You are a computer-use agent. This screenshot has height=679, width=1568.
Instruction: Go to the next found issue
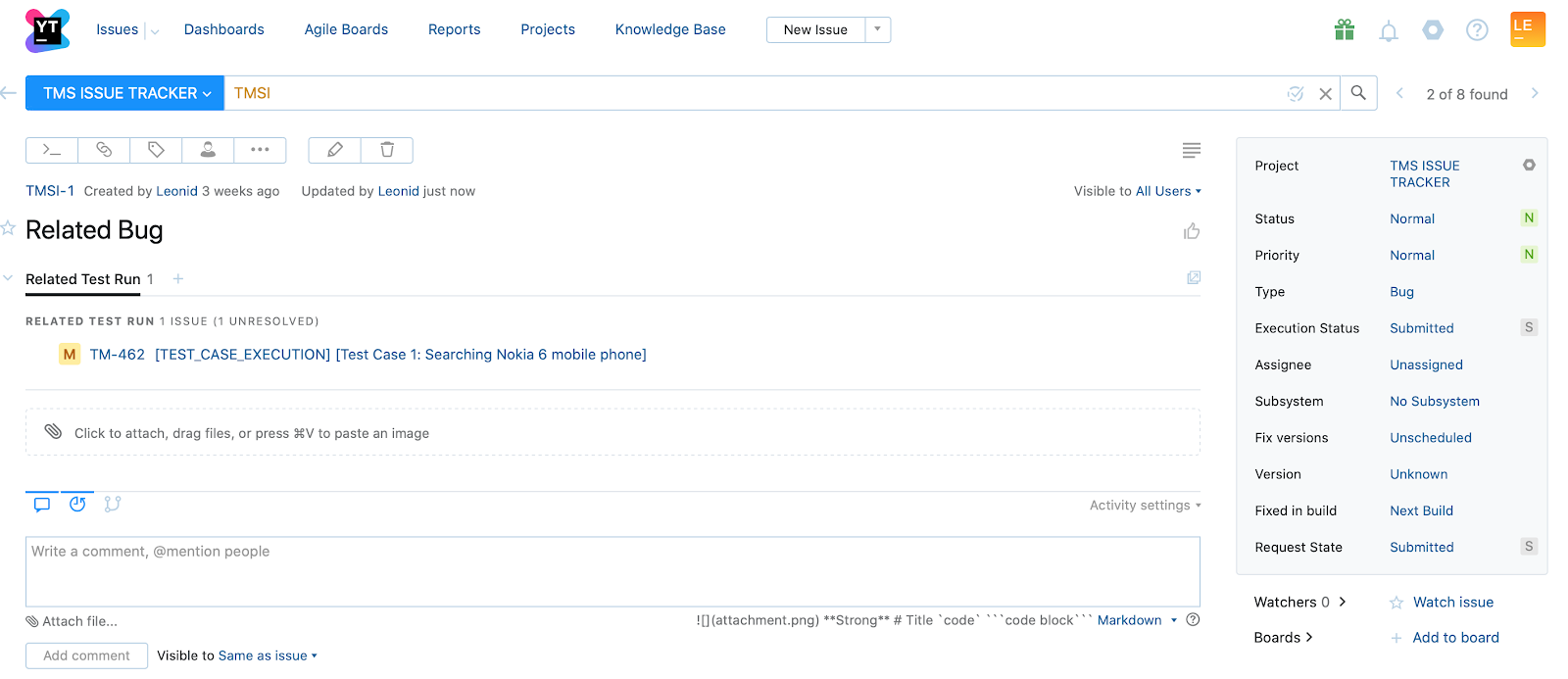coord(1535,93)
